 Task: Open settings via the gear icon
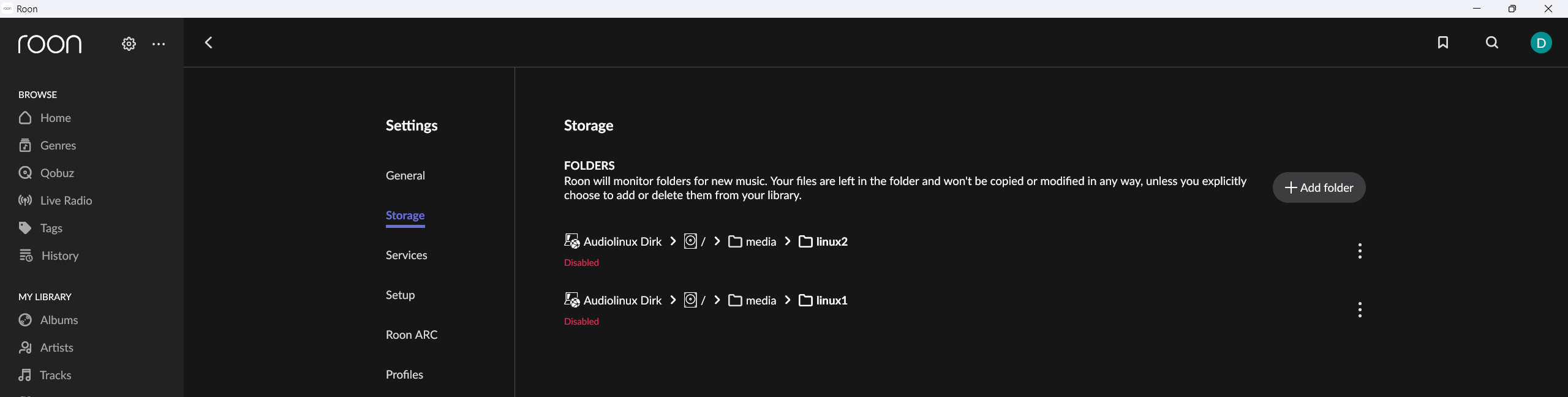point(129,44)
